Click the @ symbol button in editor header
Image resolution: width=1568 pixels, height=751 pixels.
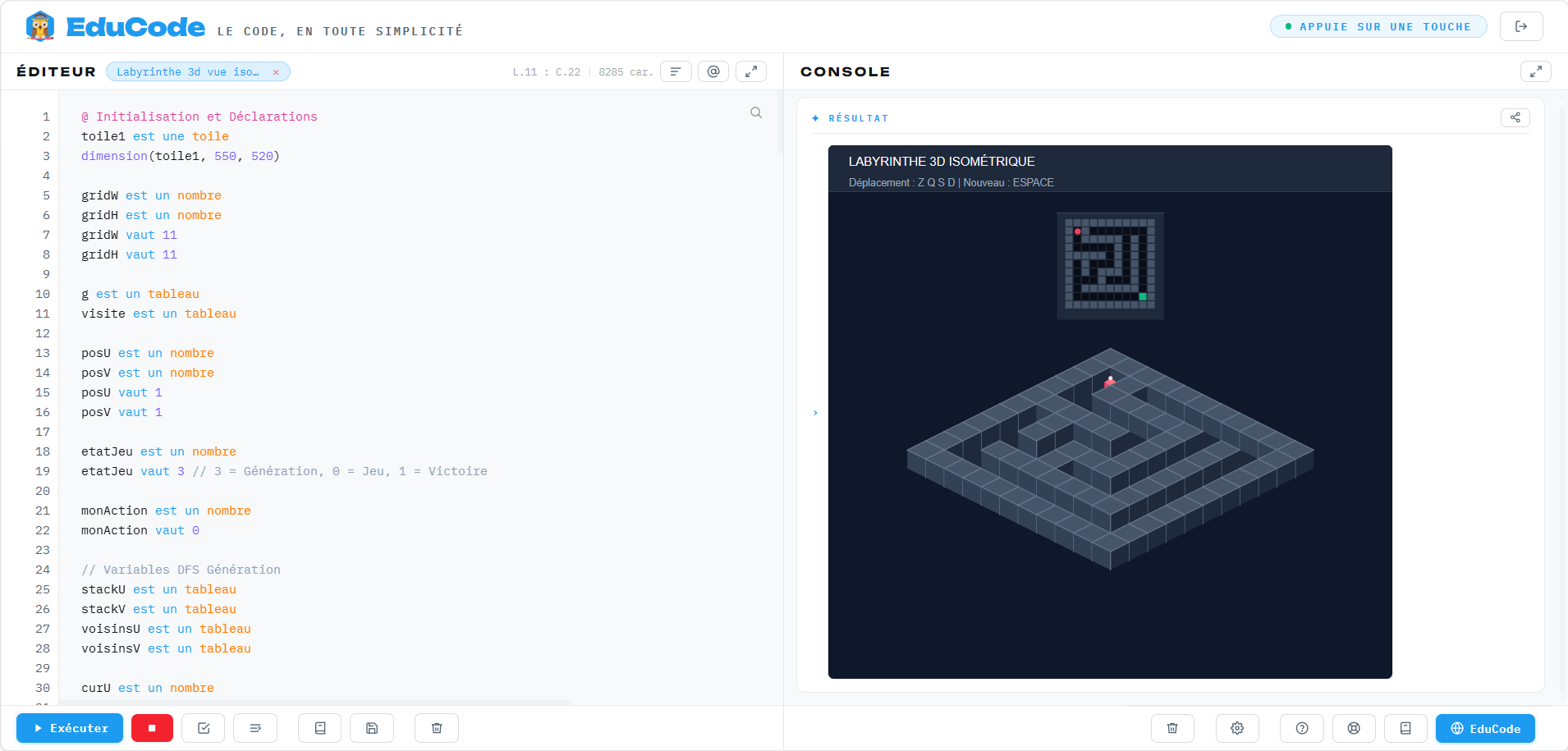(713, 71)
